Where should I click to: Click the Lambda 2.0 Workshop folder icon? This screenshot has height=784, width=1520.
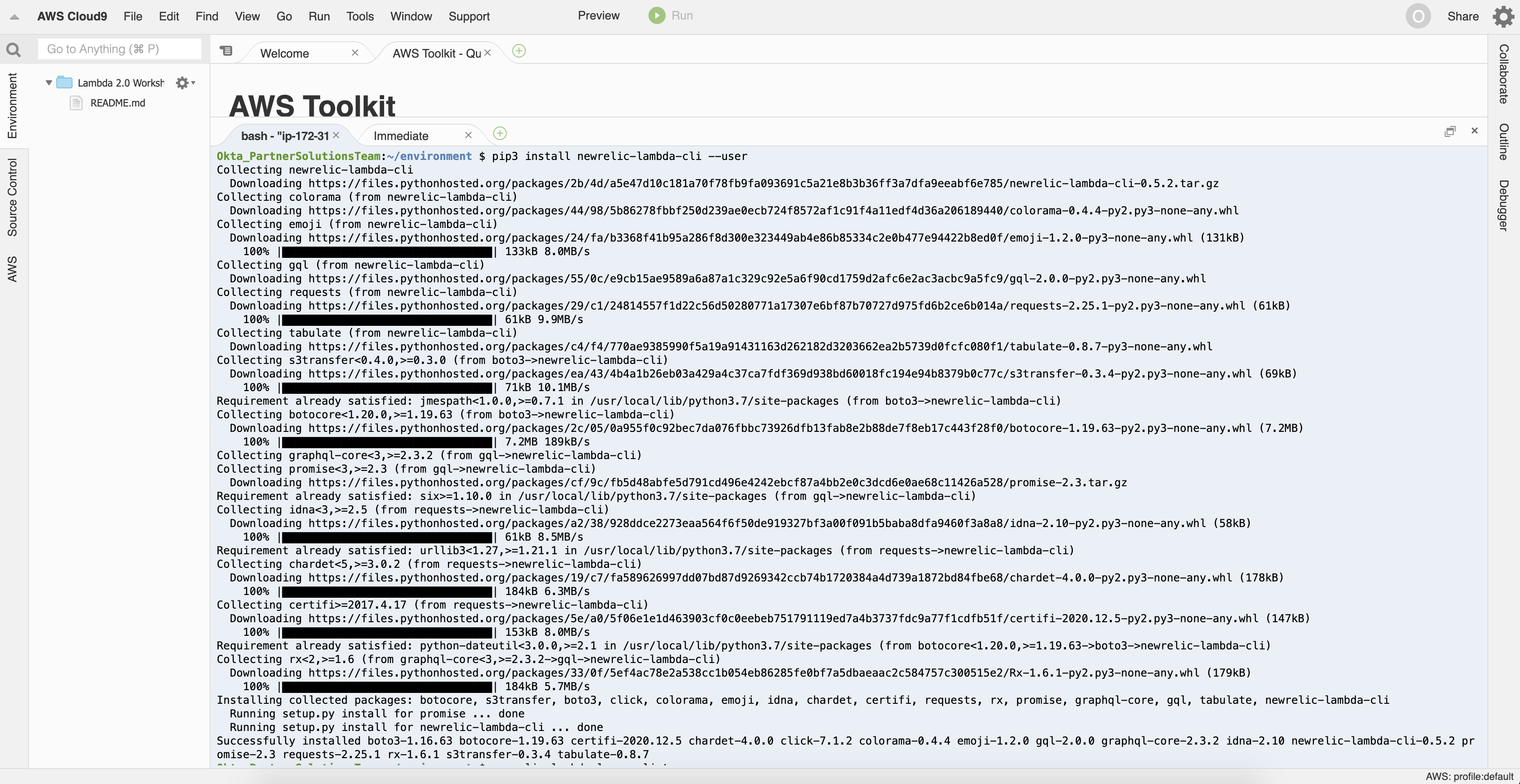[64, 82]
